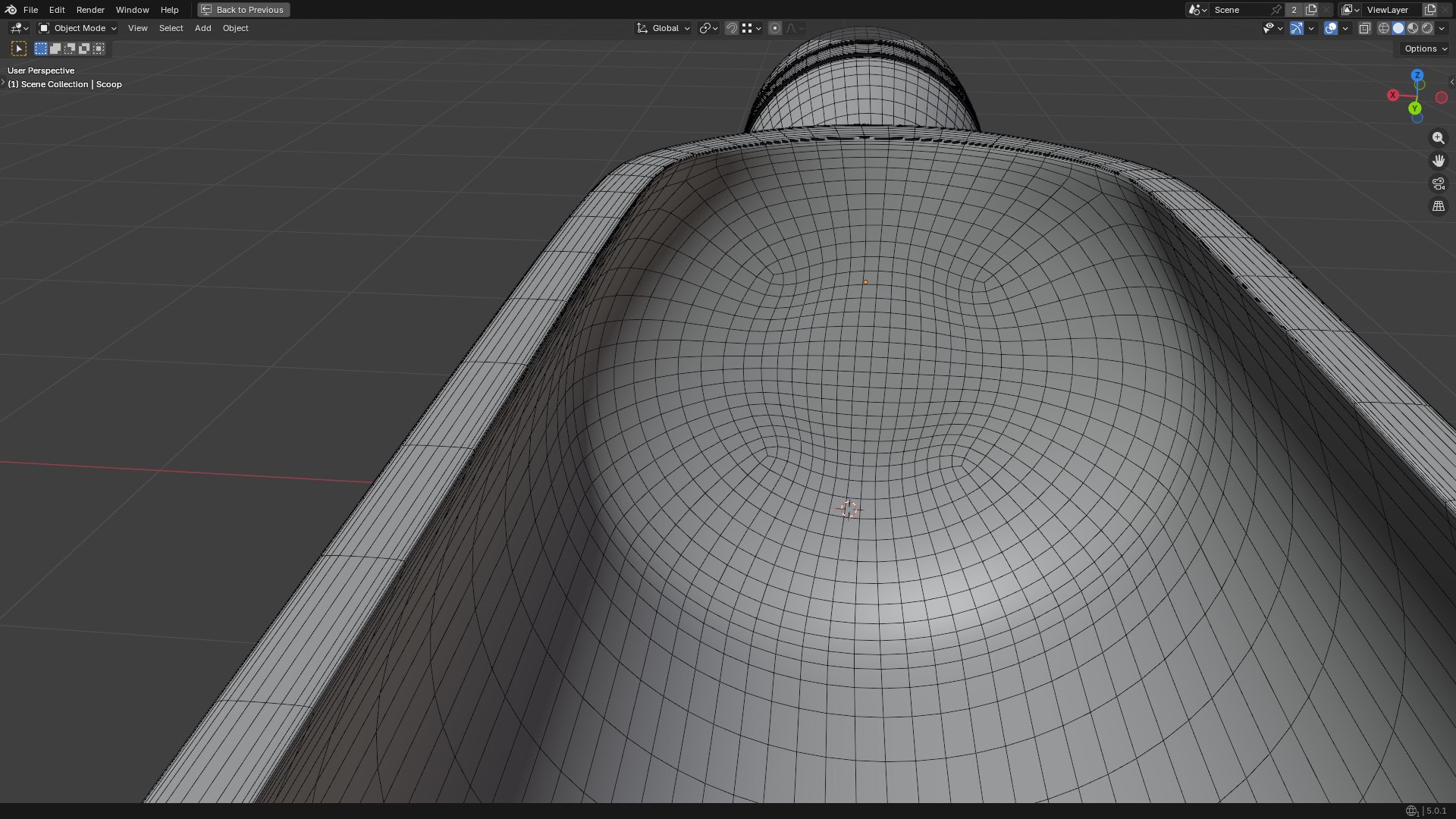This screenshot has width=1456, height=819.
Task: Click the pan view hand icon
Action: (x=1438, y=161)
